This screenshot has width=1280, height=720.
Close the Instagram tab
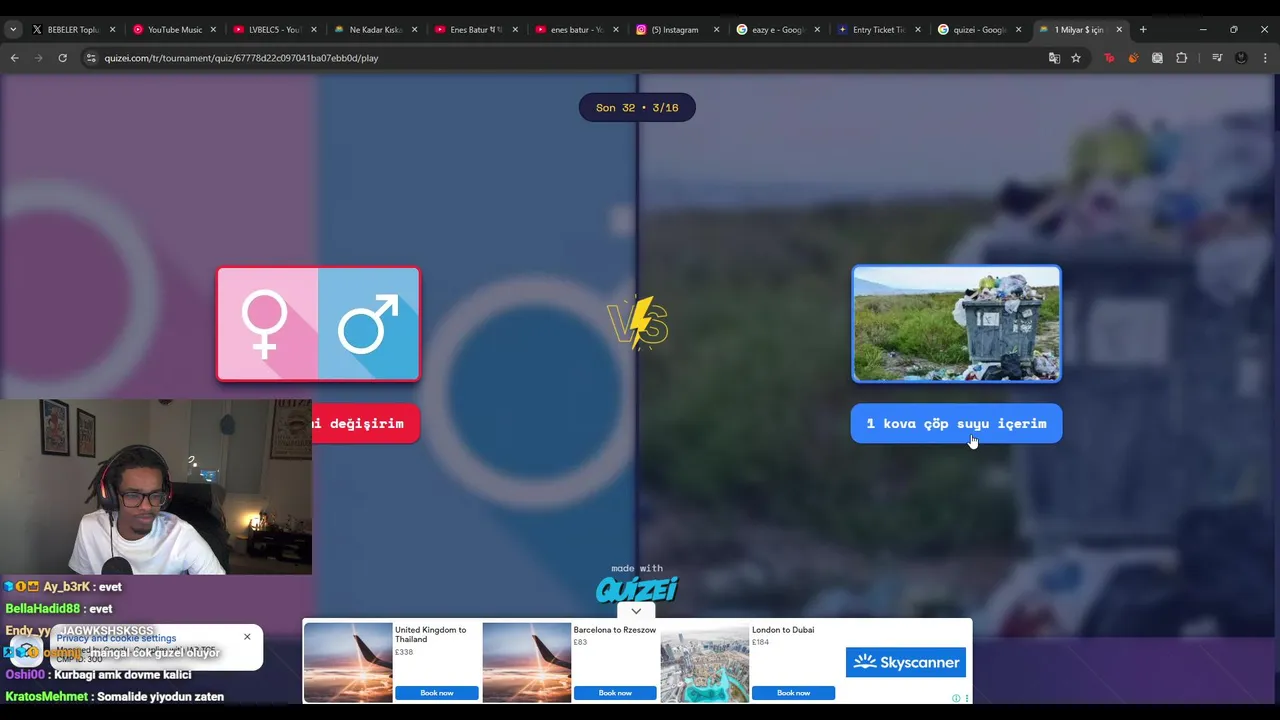[716, 30]
